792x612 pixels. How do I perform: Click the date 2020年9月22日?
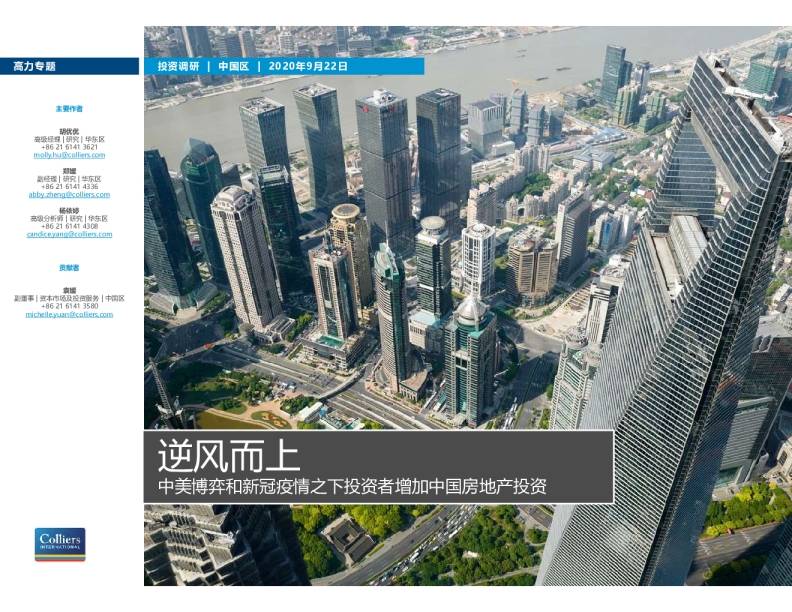(308, 66)
